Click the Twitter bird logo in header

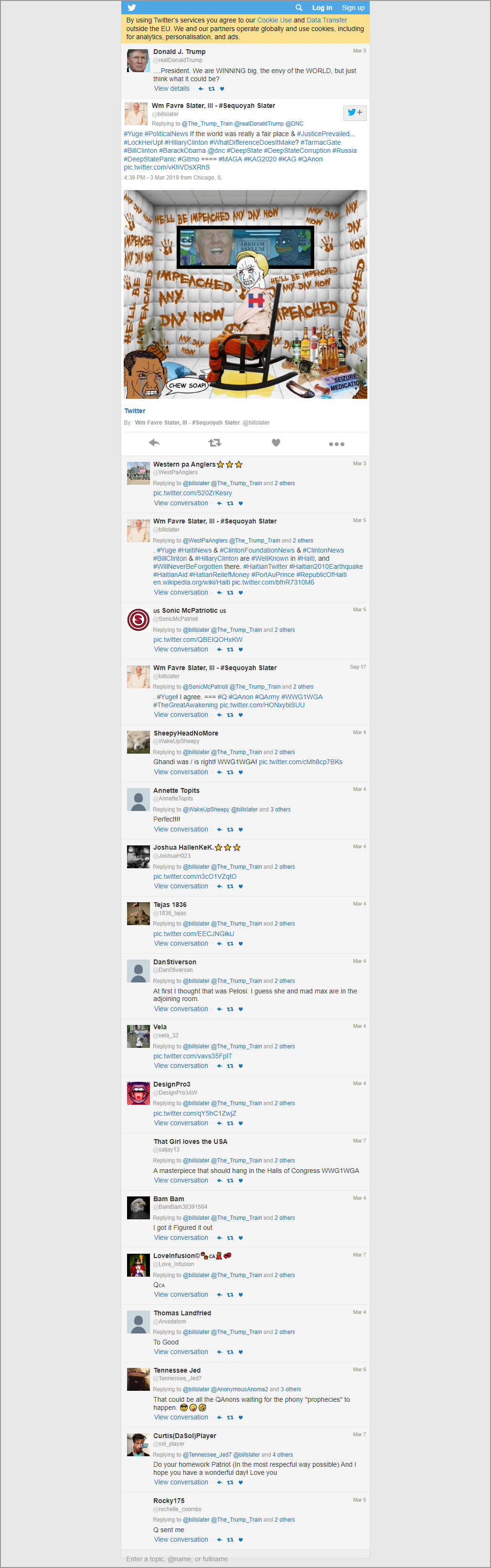coord(131,7)
